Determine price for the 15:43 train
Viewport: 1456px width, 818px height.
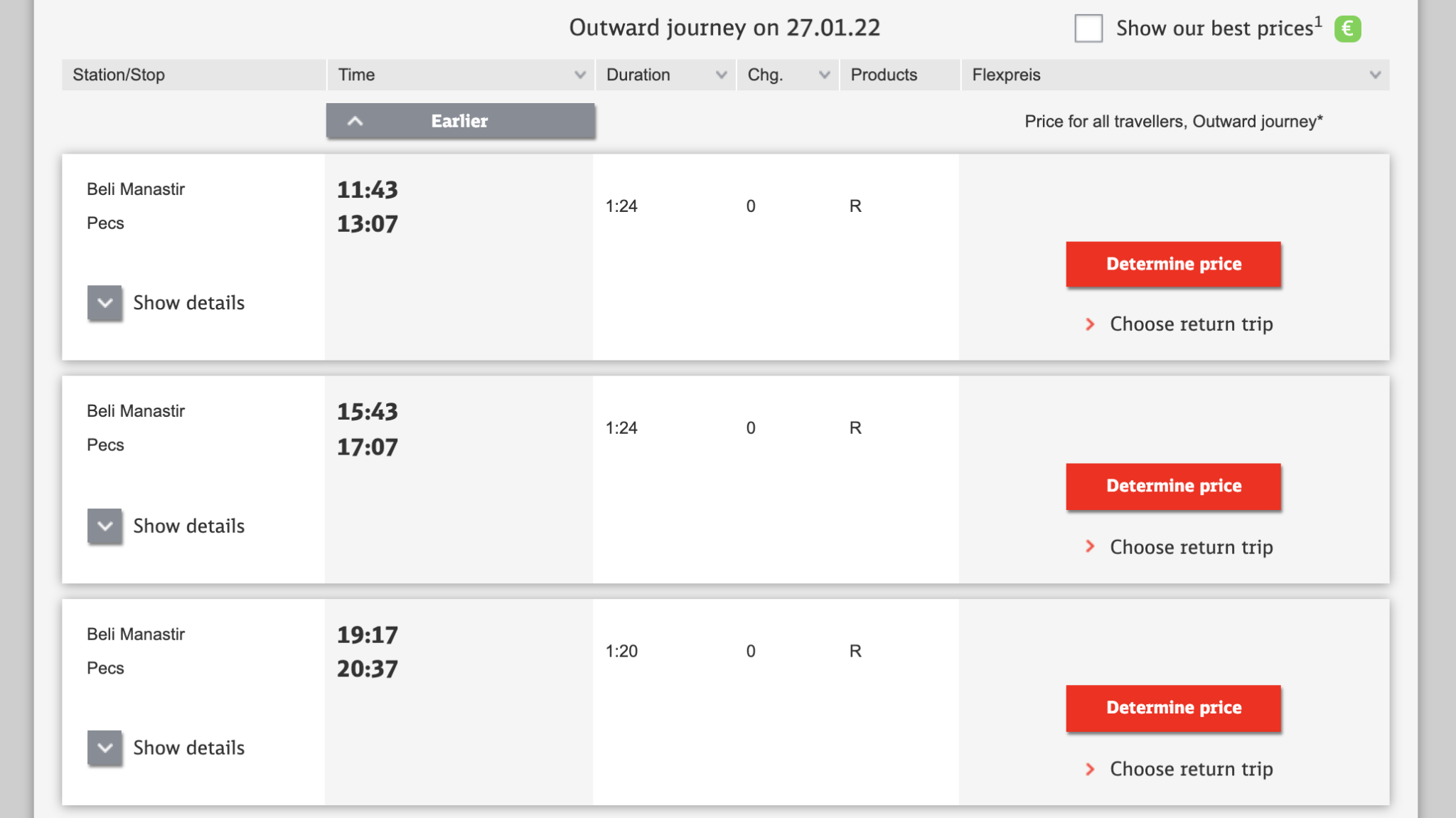pos(1173,487)
